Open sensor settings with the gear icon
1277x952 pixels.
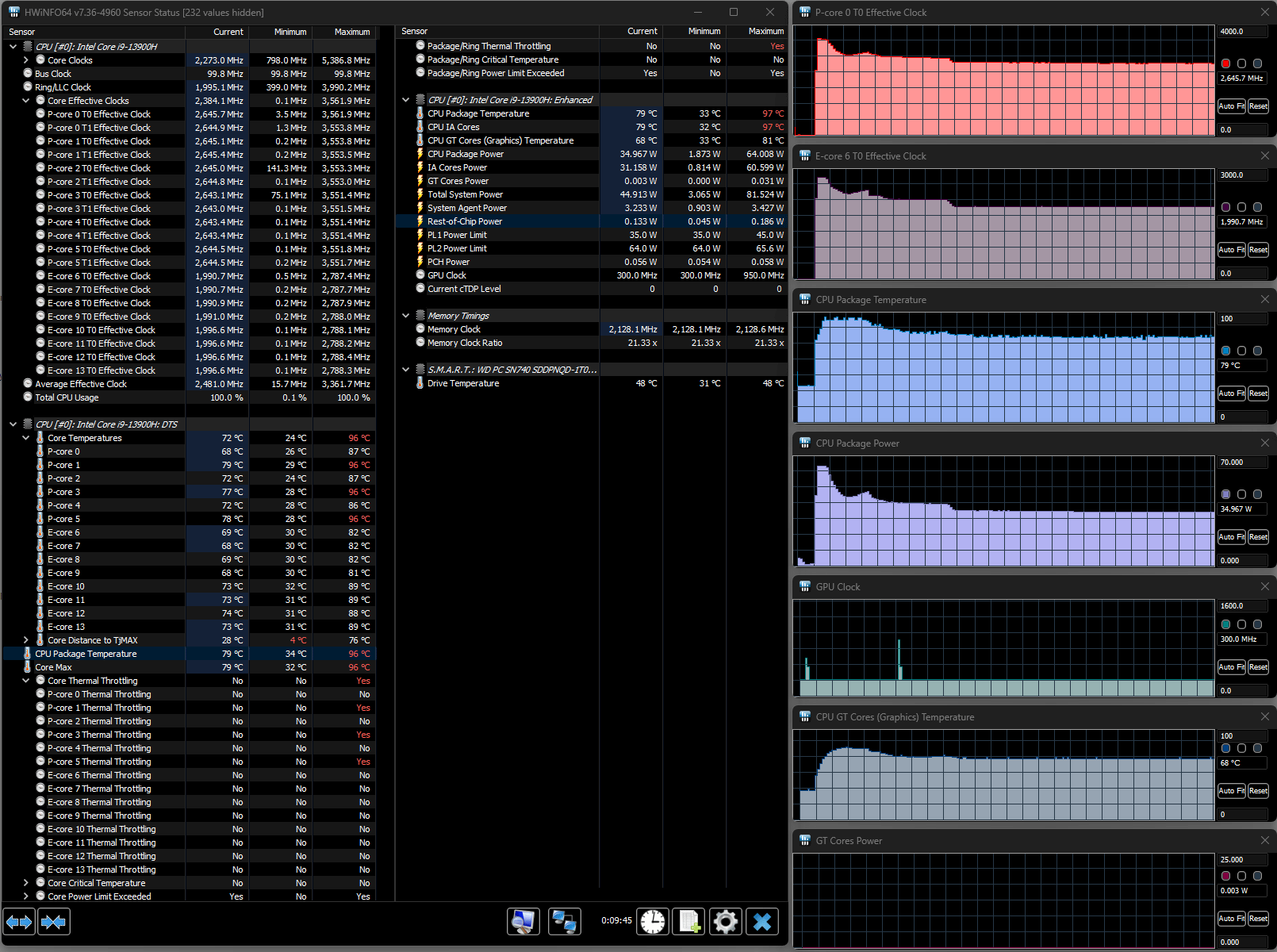pos(725,922)
